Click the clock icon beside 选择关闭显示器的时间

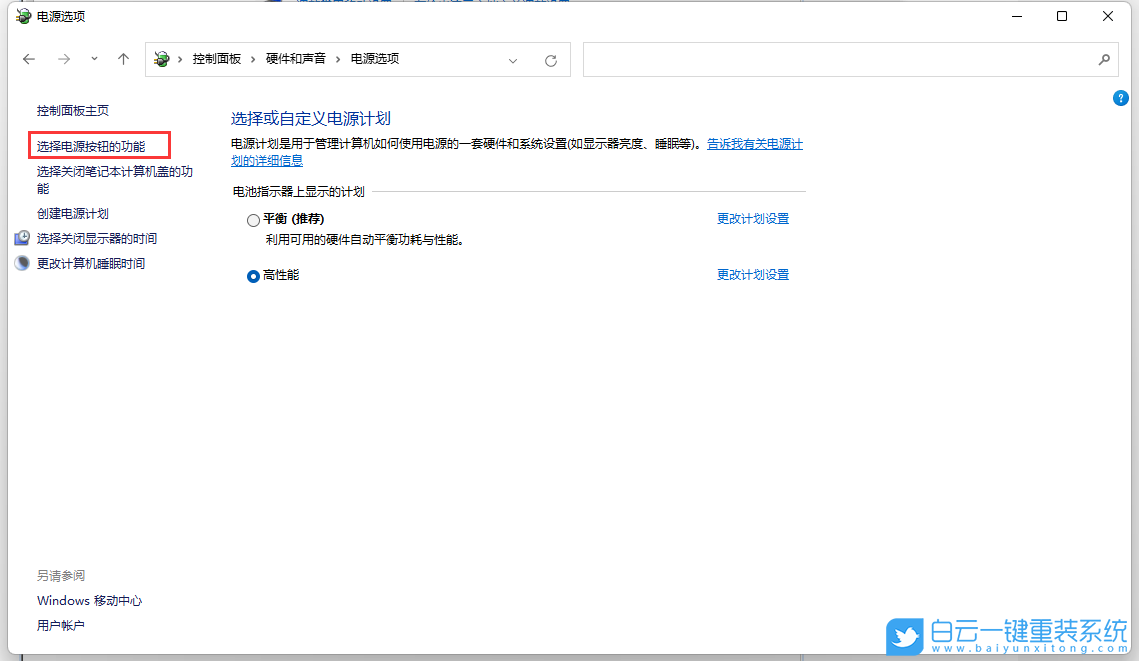coord(22,238)
